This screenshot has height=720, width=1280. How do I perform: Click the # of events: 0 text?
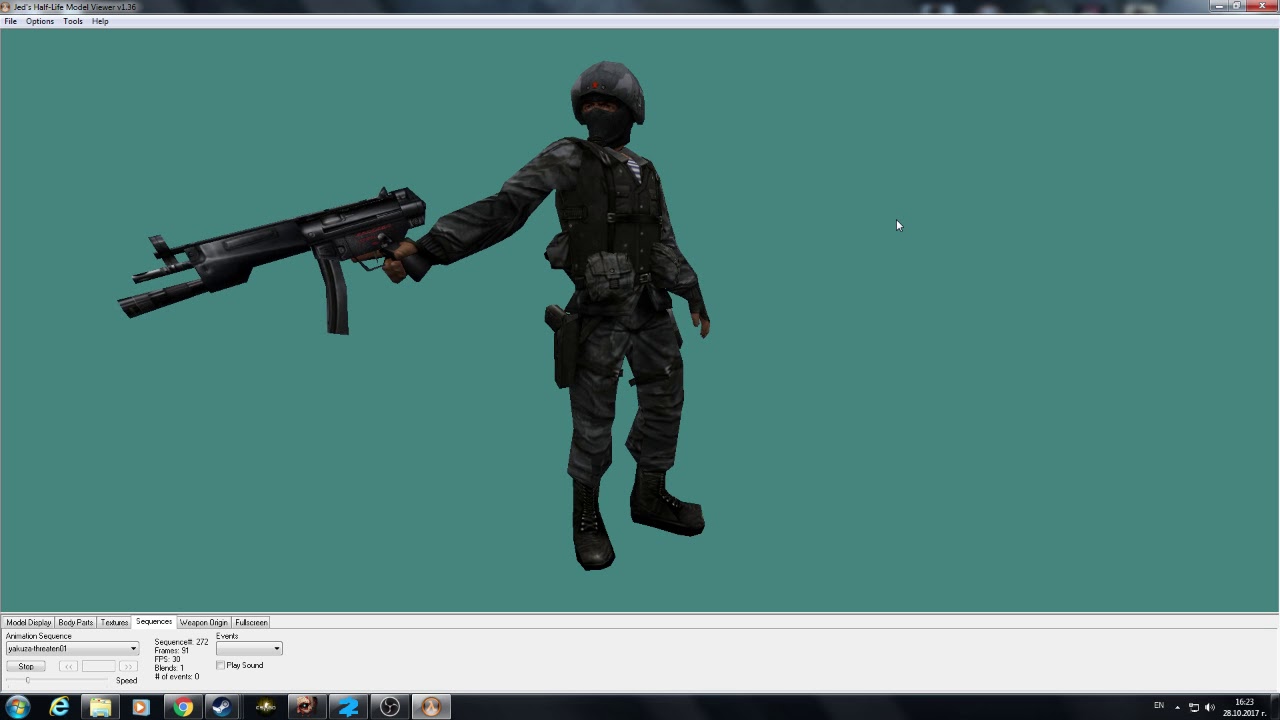pos(176,677)
